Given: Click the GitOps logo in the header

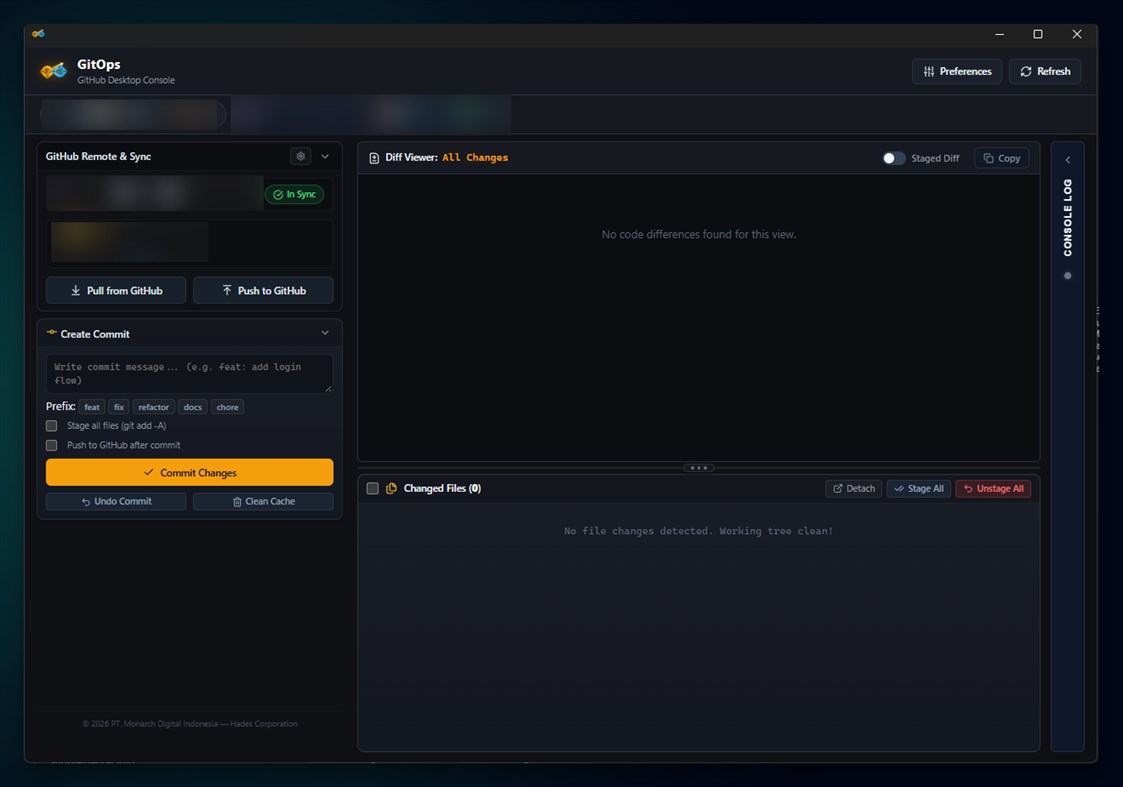Looking at the screenshot, I should 54,71.
